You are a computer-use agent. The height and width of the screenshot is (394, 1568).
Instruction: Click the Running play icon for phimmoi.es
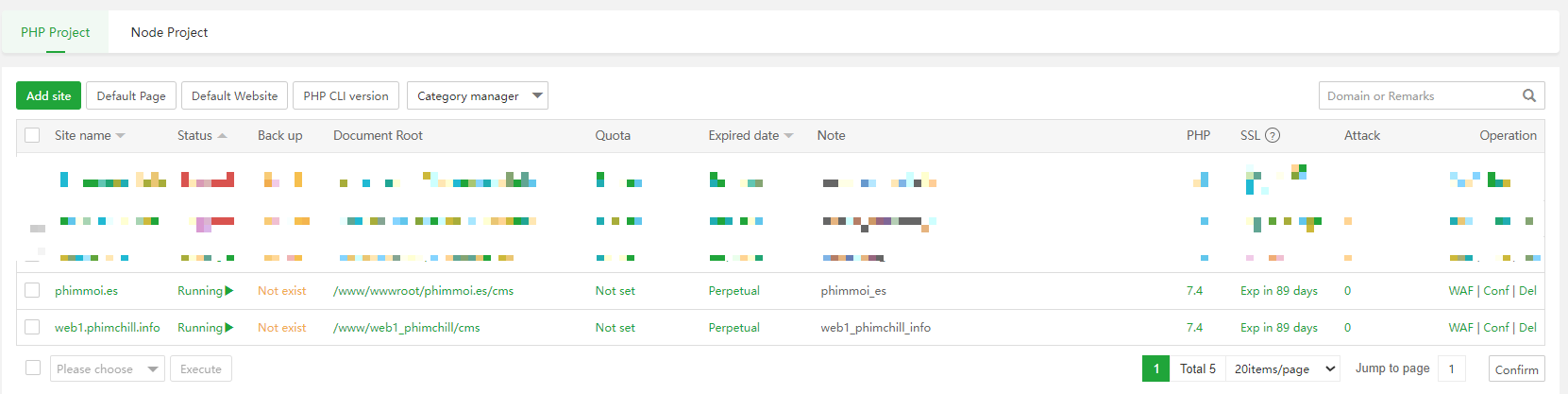pyautogui.click(x=229, y=291)
